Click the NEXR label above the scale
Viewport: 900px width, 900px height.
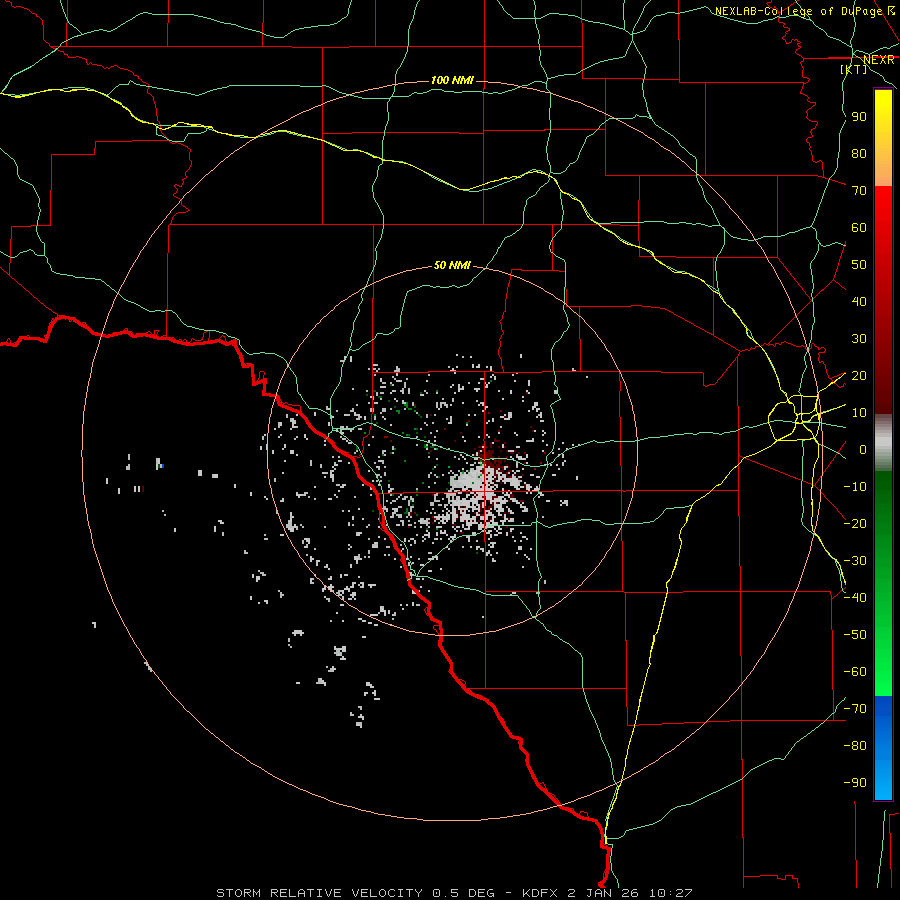(x=879, y=60)
